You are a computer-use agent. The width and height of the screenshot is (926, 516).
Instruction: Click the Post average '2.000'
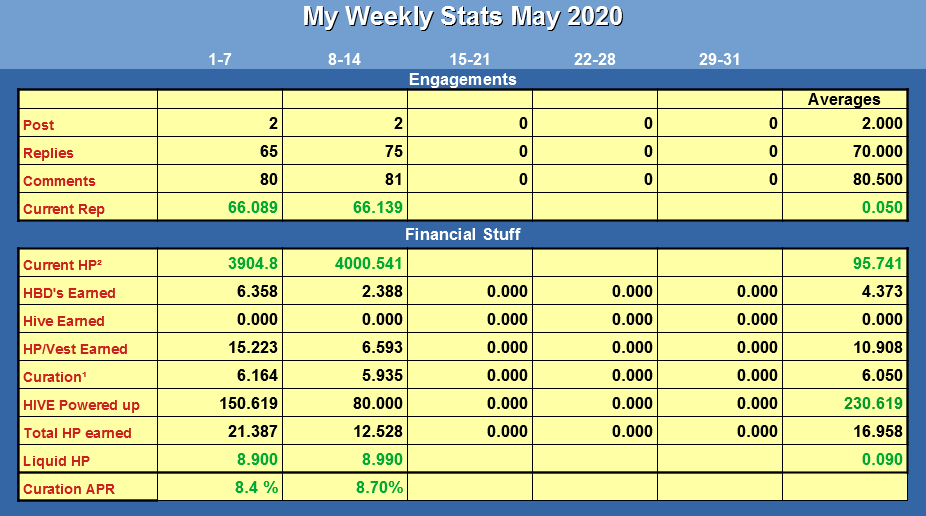click(882, 123)
